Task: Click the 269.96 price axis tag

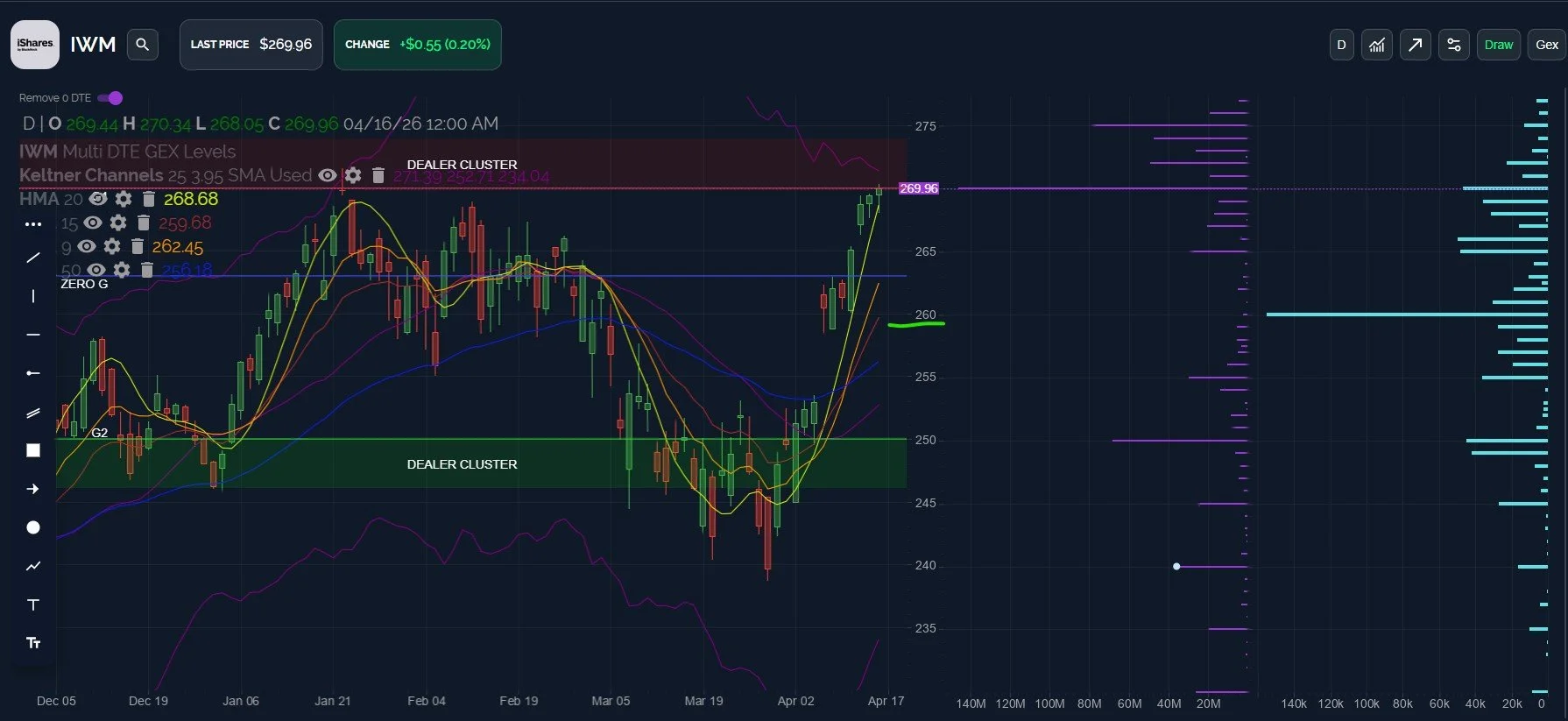Action: click(x=919, y=188)
